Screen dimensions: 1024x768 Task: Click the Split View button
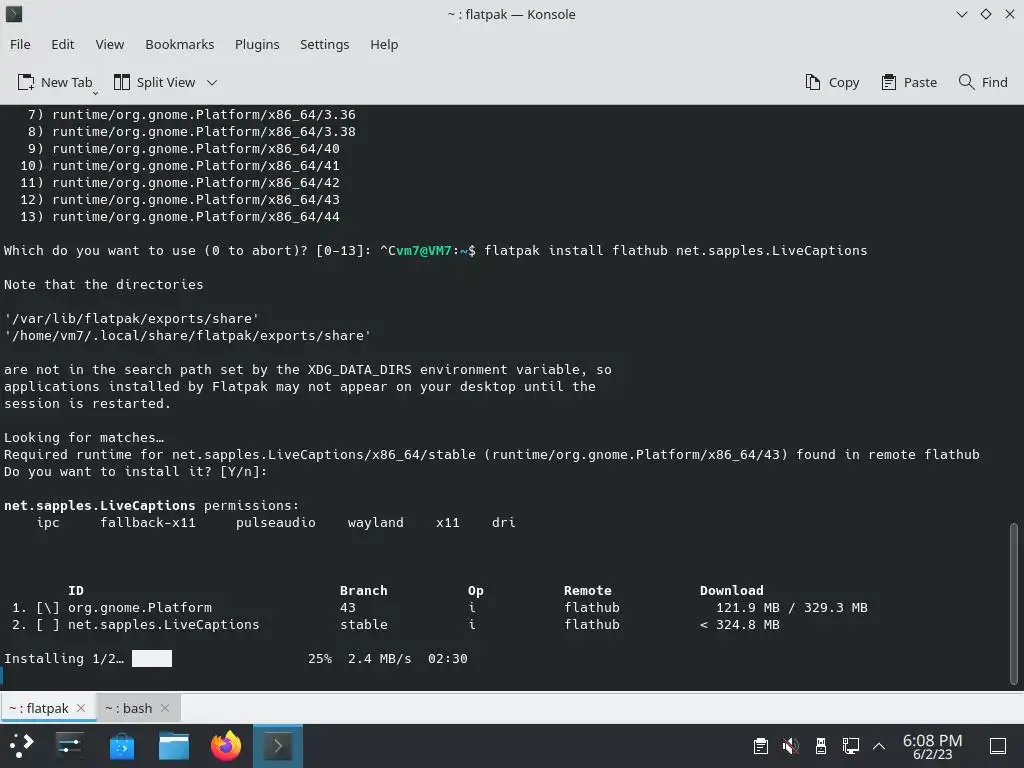tap(155, 82)
